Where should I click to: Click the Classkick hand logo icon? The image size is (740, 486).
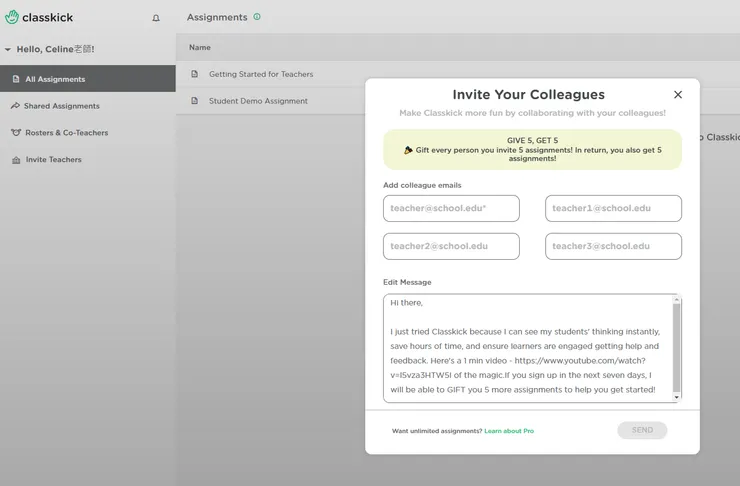click(x=12, y=17)
